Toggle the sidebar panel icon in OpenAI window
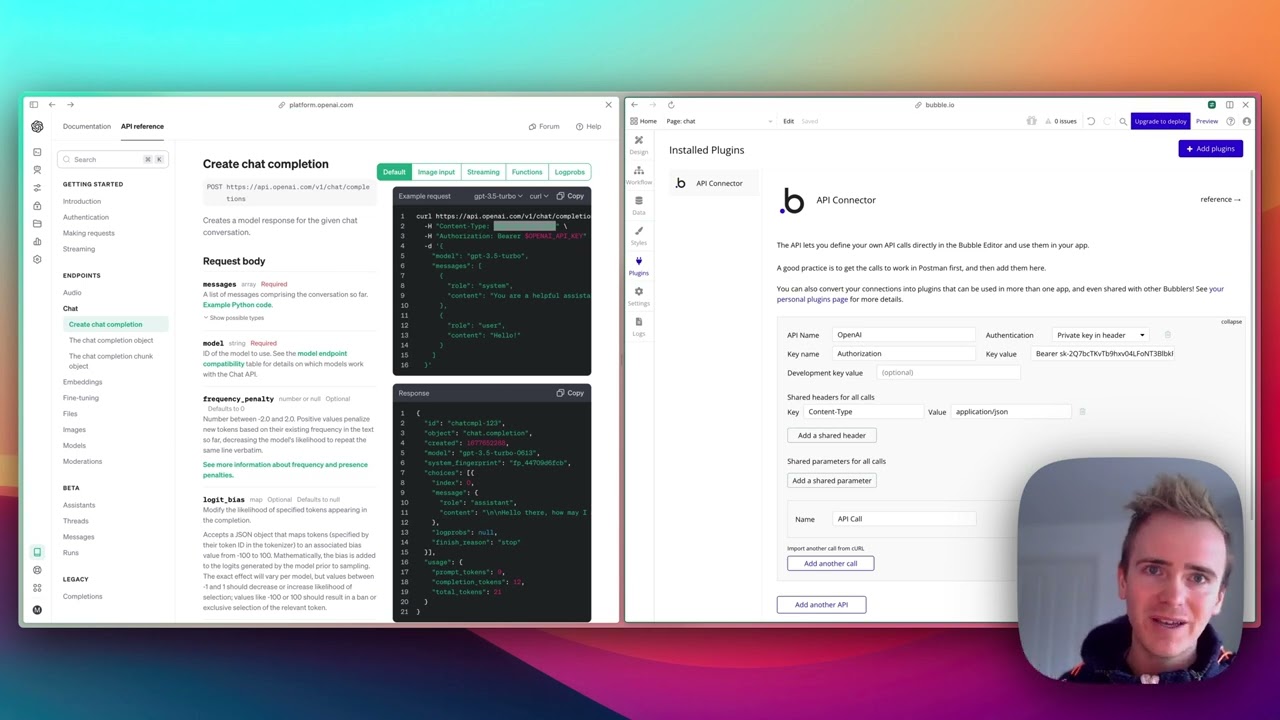This screenshot has height=720, width=1280. 33,104
